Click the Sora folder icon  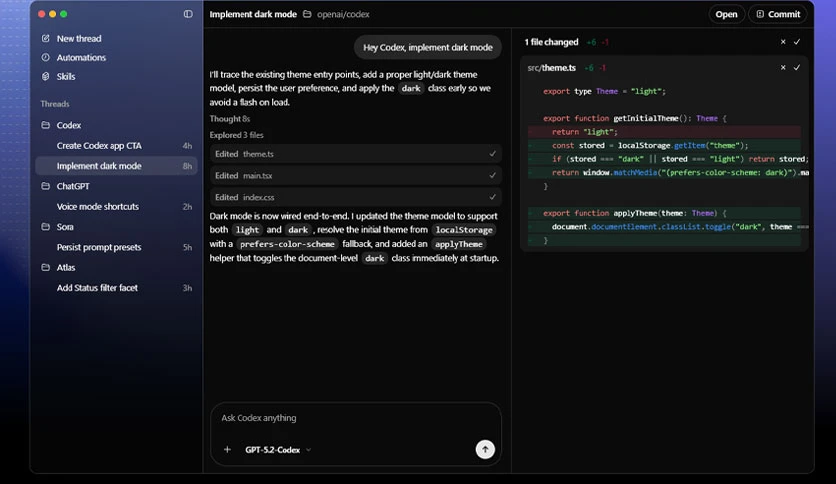[x=46, y=227]
